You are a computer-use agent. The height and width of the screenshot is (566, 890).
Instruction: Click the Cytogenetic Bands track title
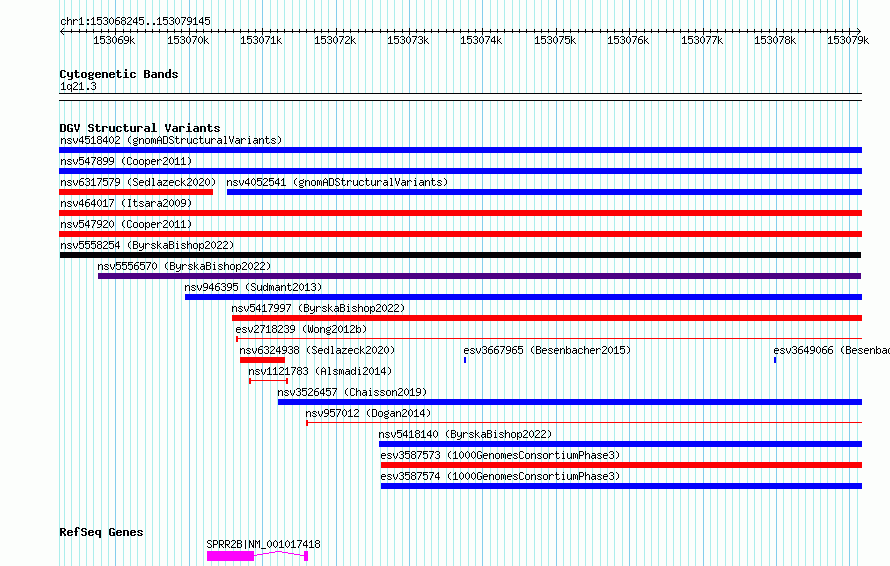click(x=119, y=74)
